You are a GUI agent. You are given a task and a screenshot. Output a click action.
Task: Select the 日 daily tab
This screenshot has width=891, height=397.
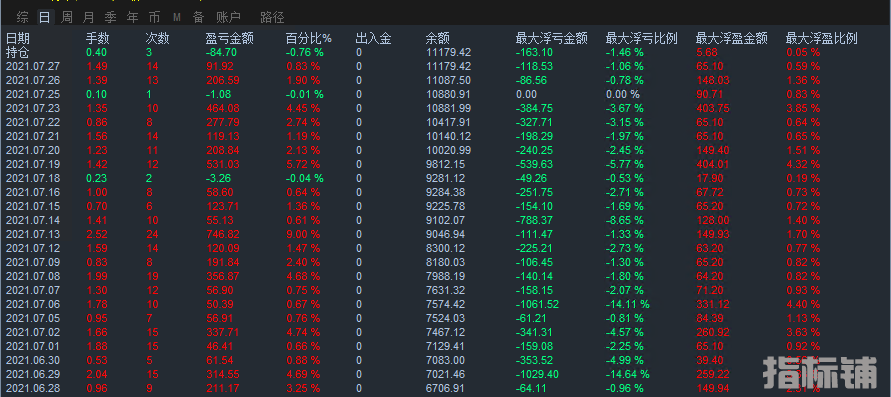click(x=44, y=17)
